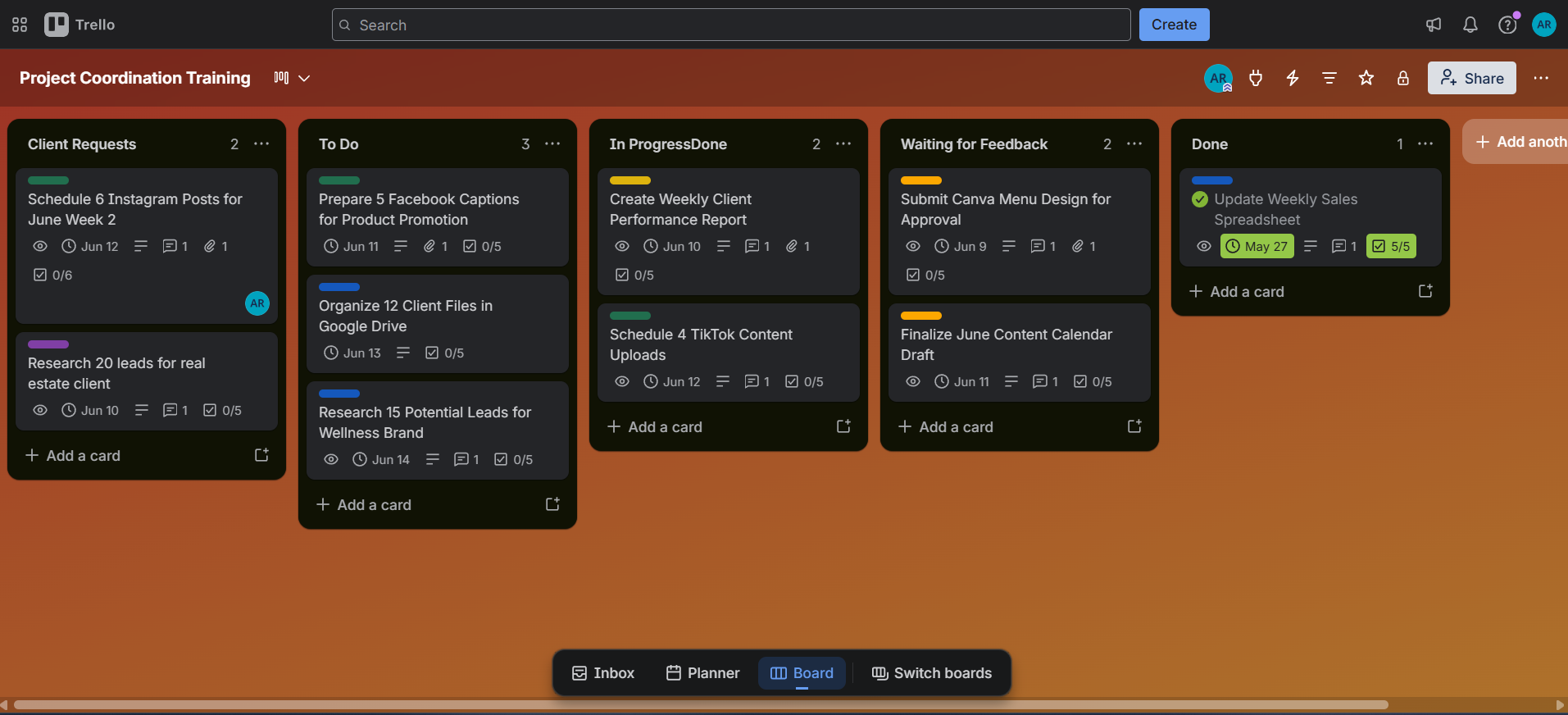Open Automation lightning bolt icon

[x=1293, y=78]
